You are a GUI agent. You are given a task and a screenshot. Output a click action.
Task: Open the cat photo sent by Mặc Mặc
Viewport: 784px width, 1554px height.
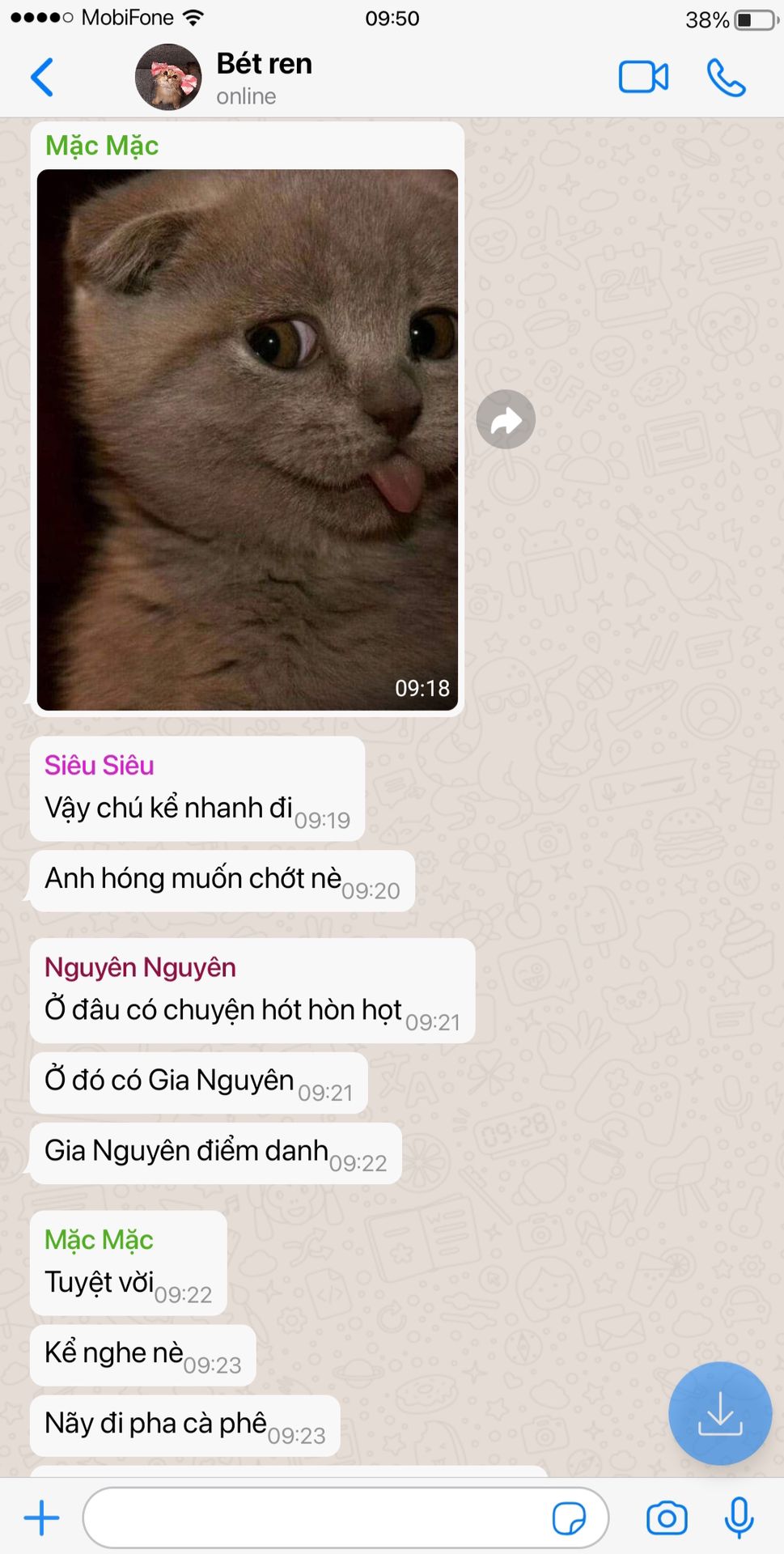click(248, 439)
